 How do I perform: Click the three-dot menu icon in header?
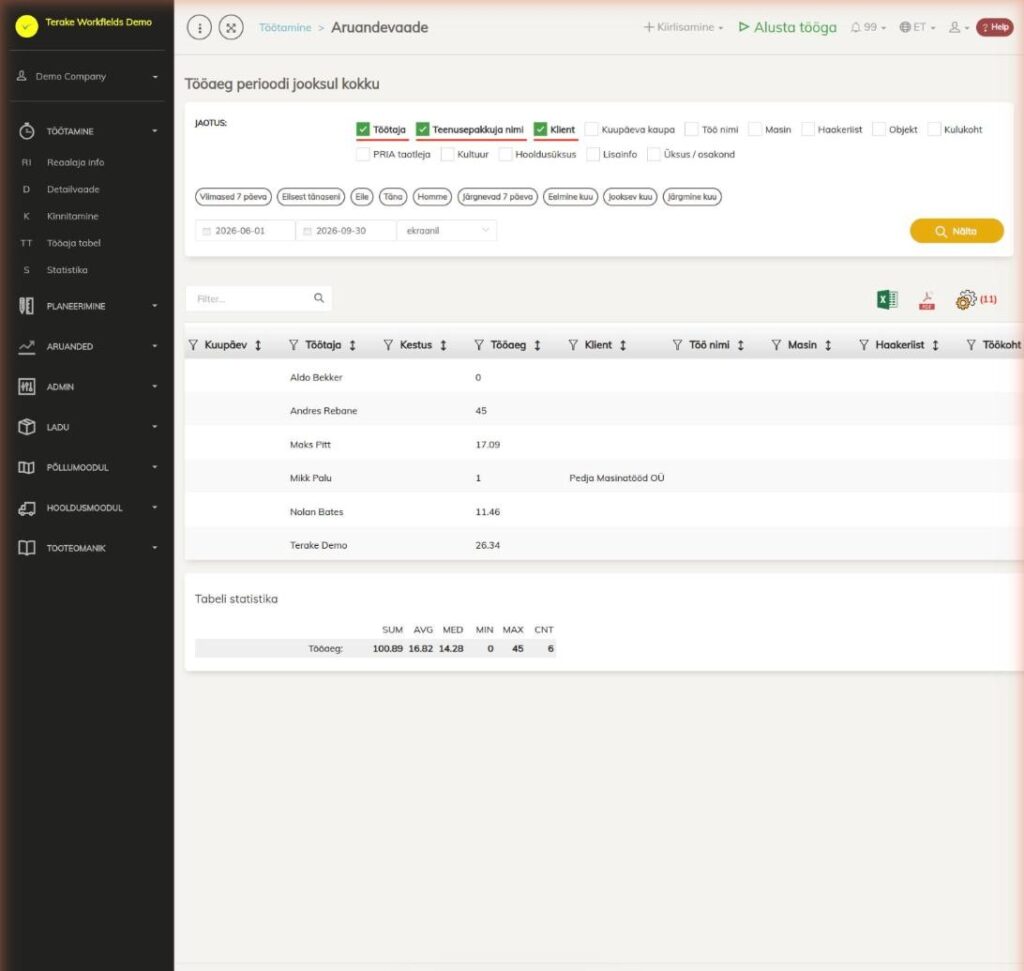(x=199, y=27)
